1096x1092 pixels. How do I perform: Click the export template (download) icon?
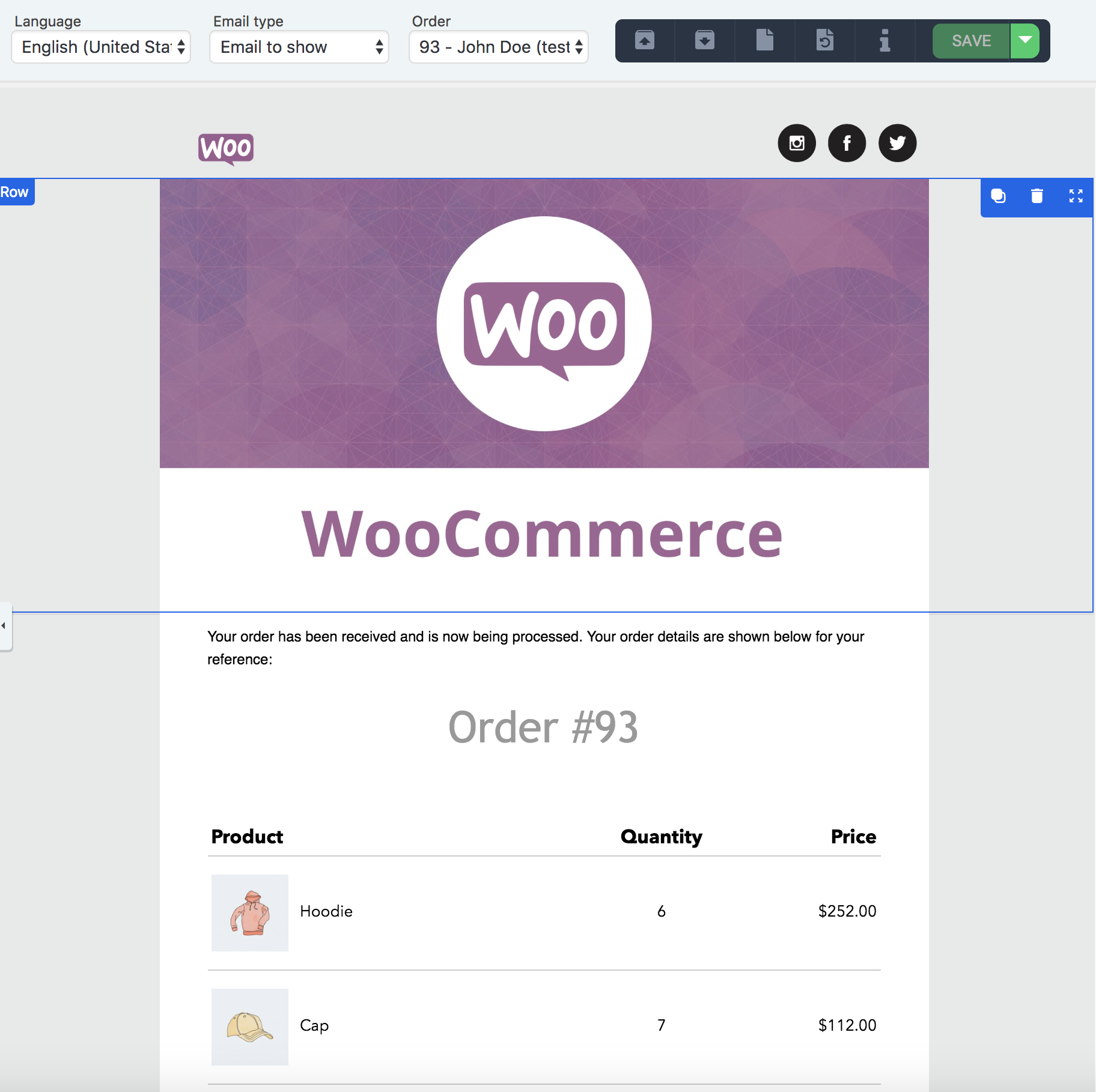point(705,40)
